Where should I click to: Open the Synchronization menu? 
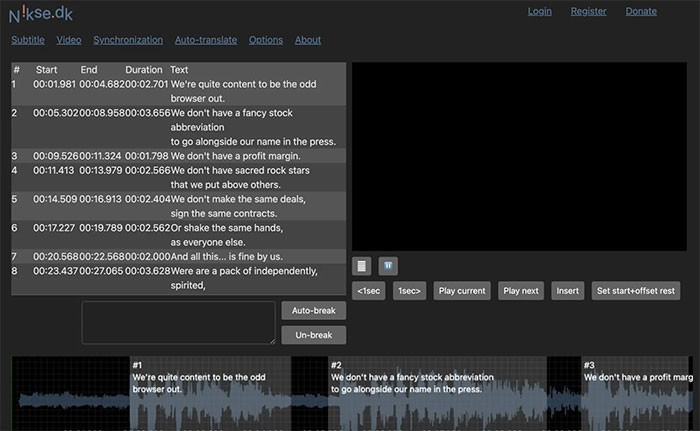pyautogui.click(x=128, y=40)
